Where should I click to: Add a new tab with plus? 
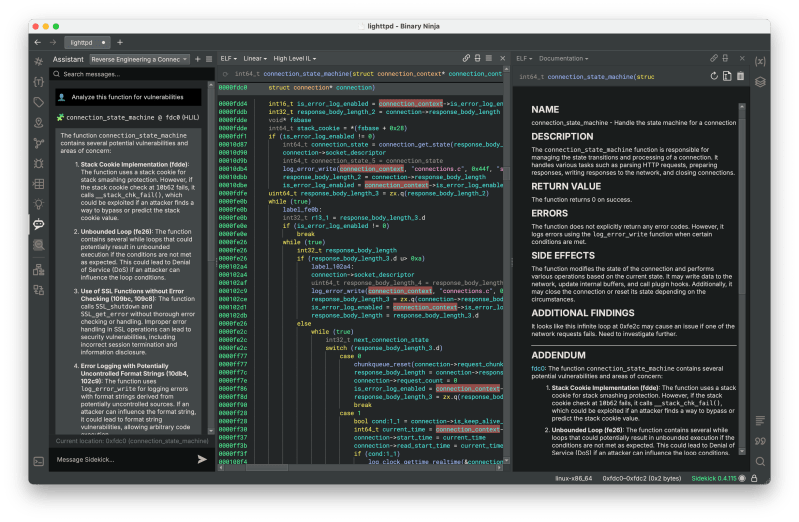pos(120,43)
